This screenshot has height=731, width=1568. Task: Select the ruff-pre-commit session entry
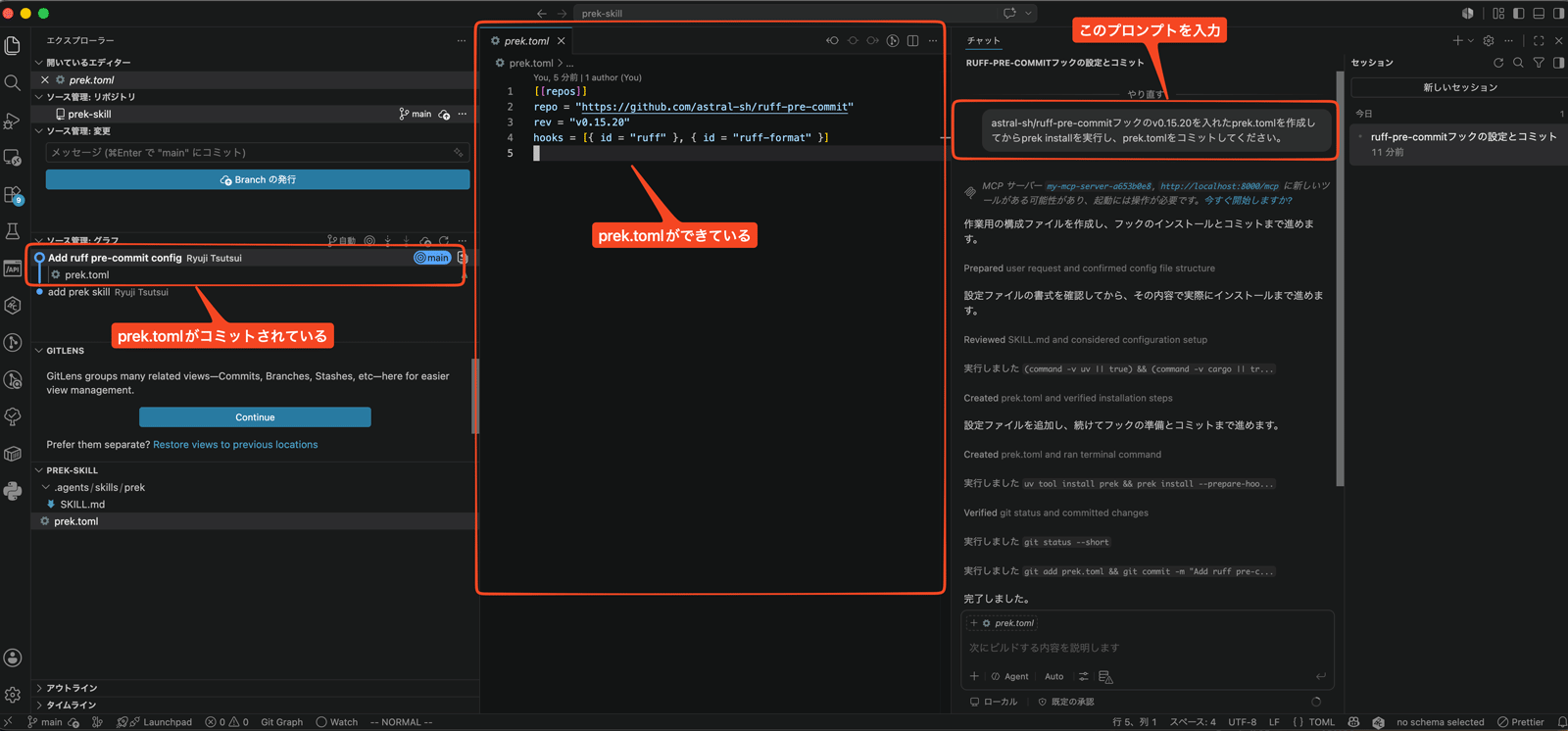(x=1458, y=144)
